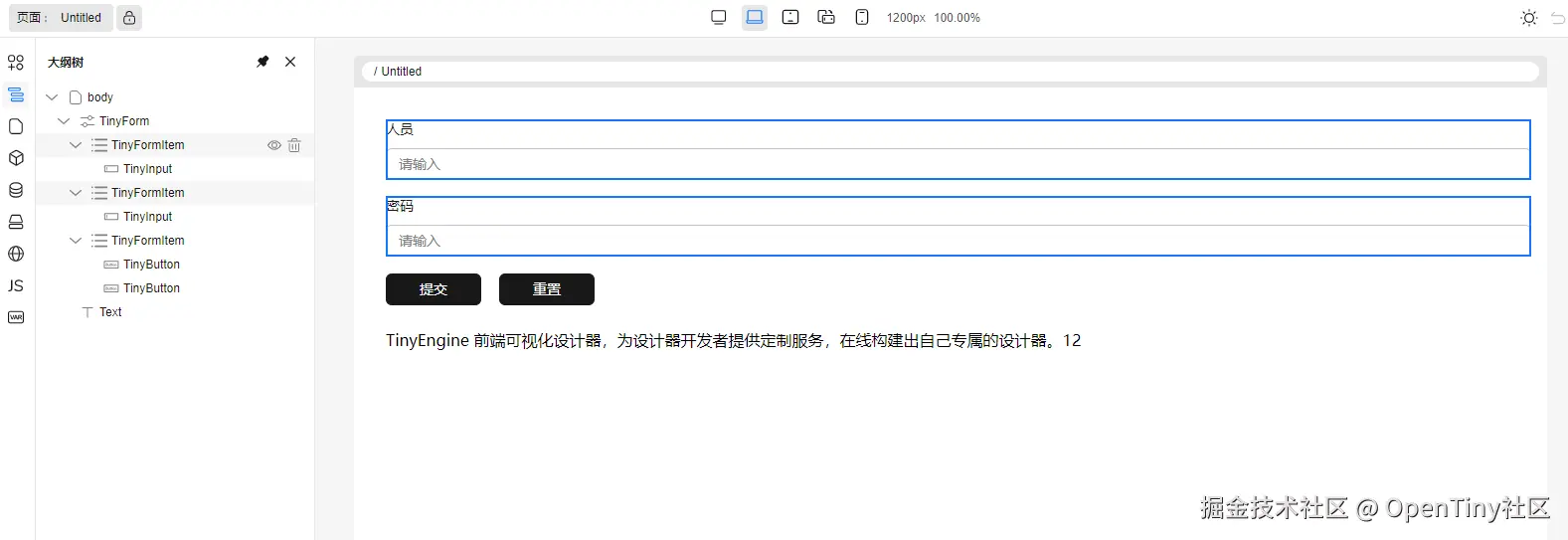Click the 重置 reset button
The height and width of the screenshot is (540, 1568).
(x=547, y=289)
